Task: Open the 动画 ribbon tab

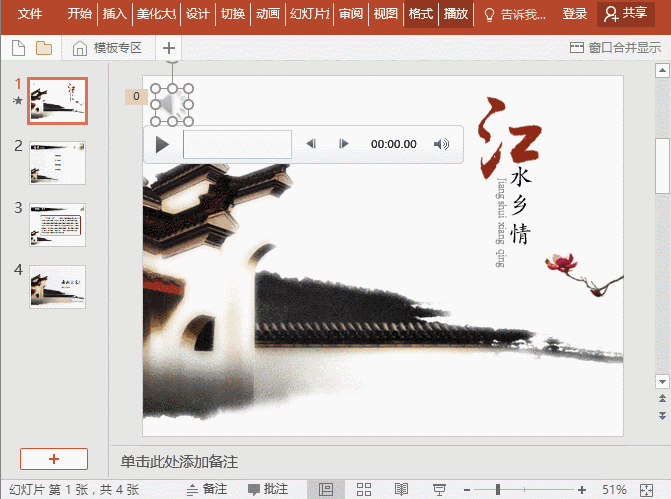Action: [268, 14]
